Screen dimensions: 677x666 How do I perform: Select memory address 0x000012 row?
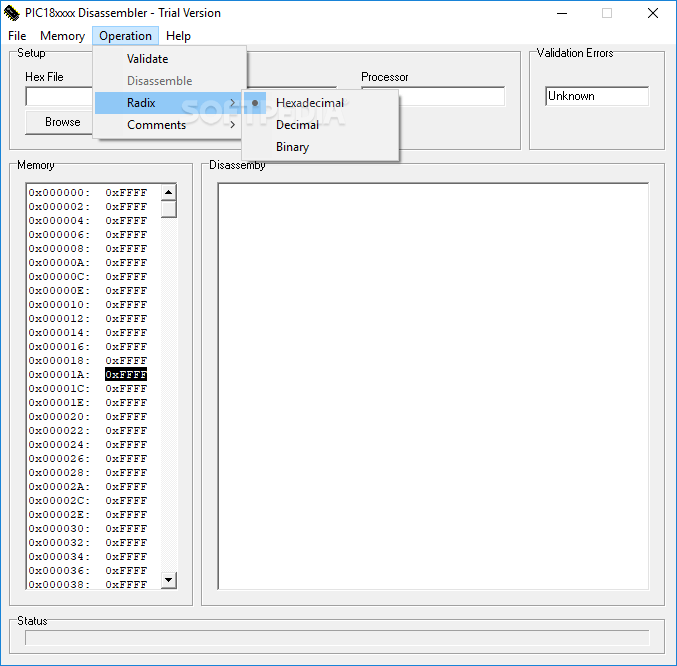(88, 319)
